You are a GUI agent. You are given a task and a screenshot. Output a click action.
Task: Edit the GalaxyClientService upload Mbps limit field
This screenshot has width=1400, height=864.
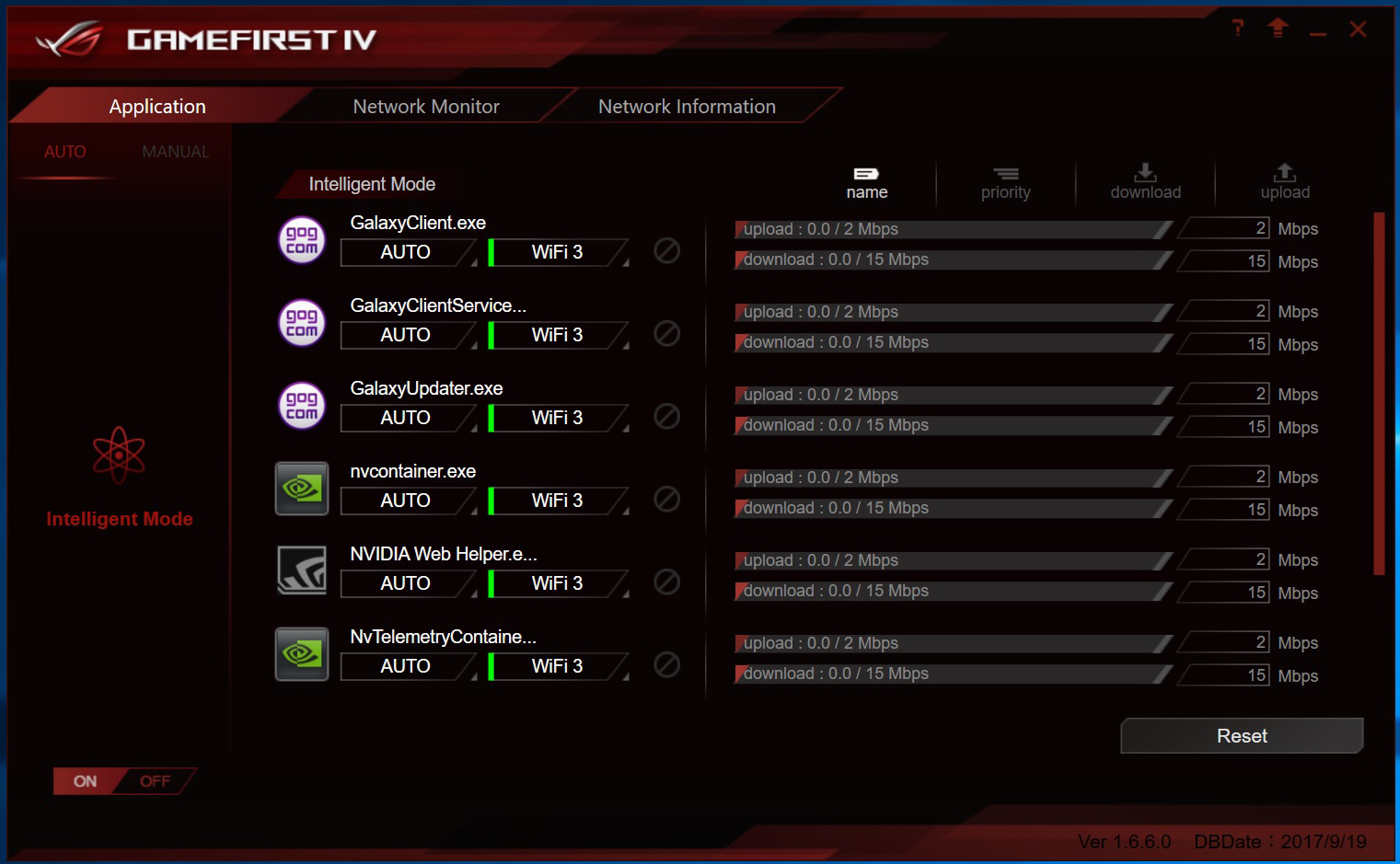[1224, 311]
